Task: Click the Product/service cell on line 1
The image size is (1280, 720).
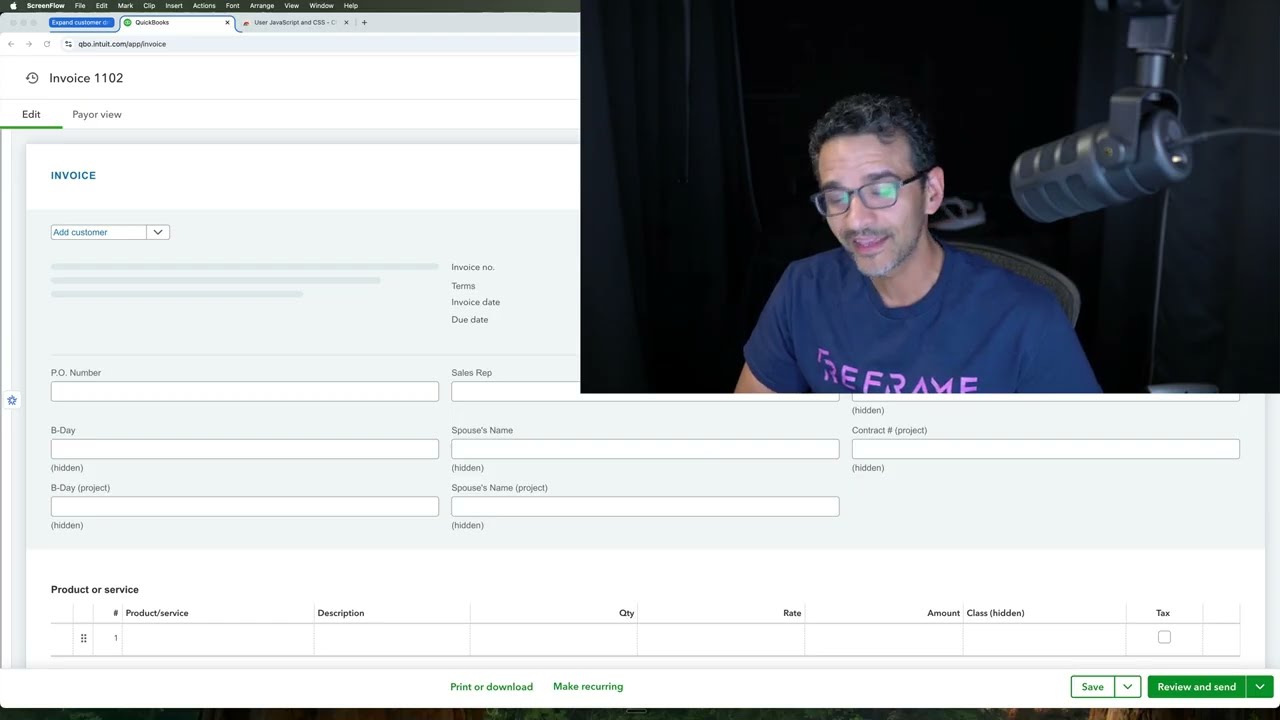Action: coord(217,638)
